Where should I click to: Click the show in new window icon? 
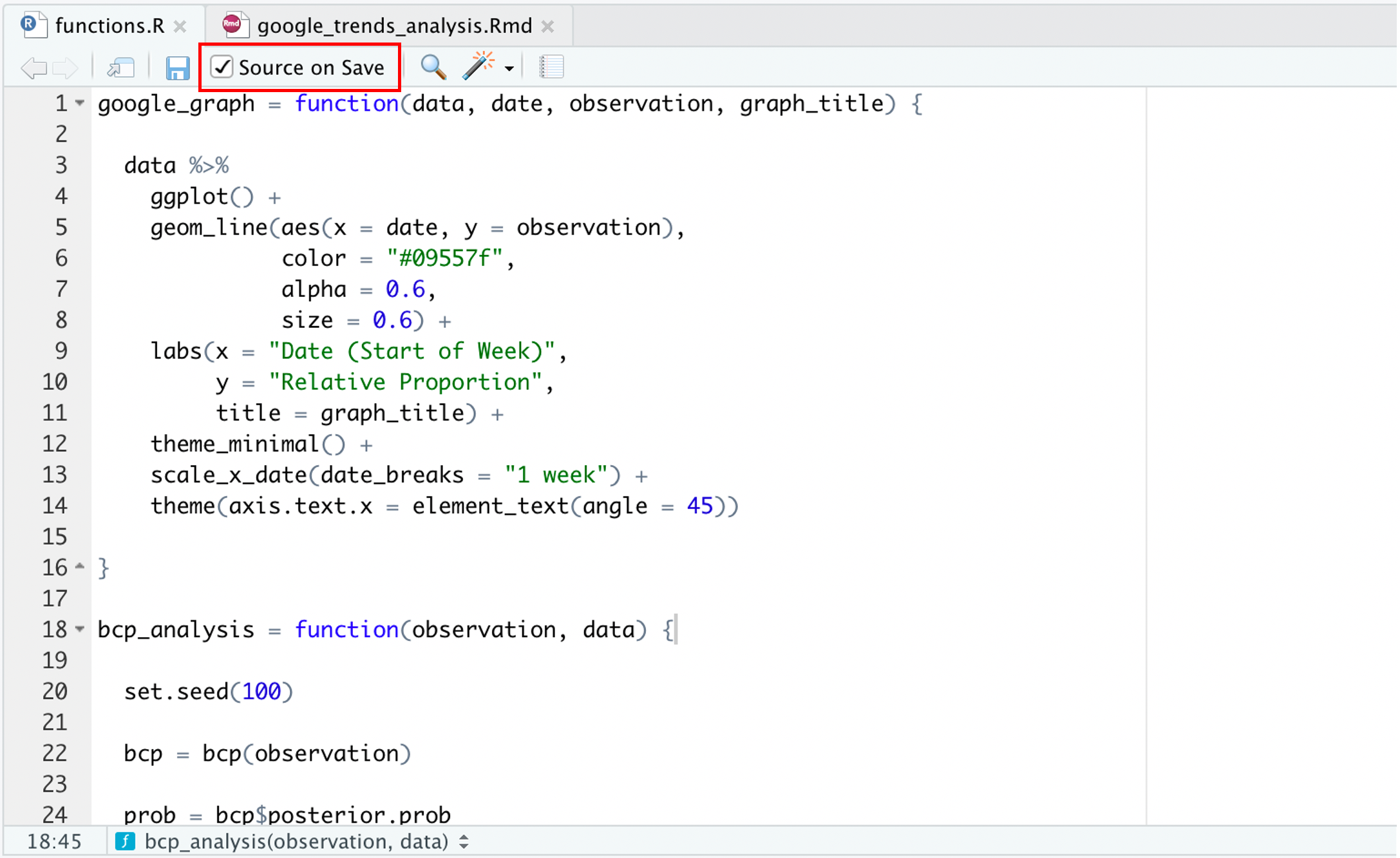(x=120, y=68)
